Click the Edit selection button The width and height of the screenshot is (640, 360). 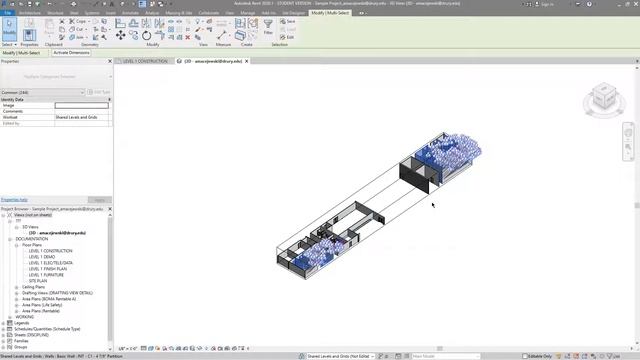click(287, 37)
